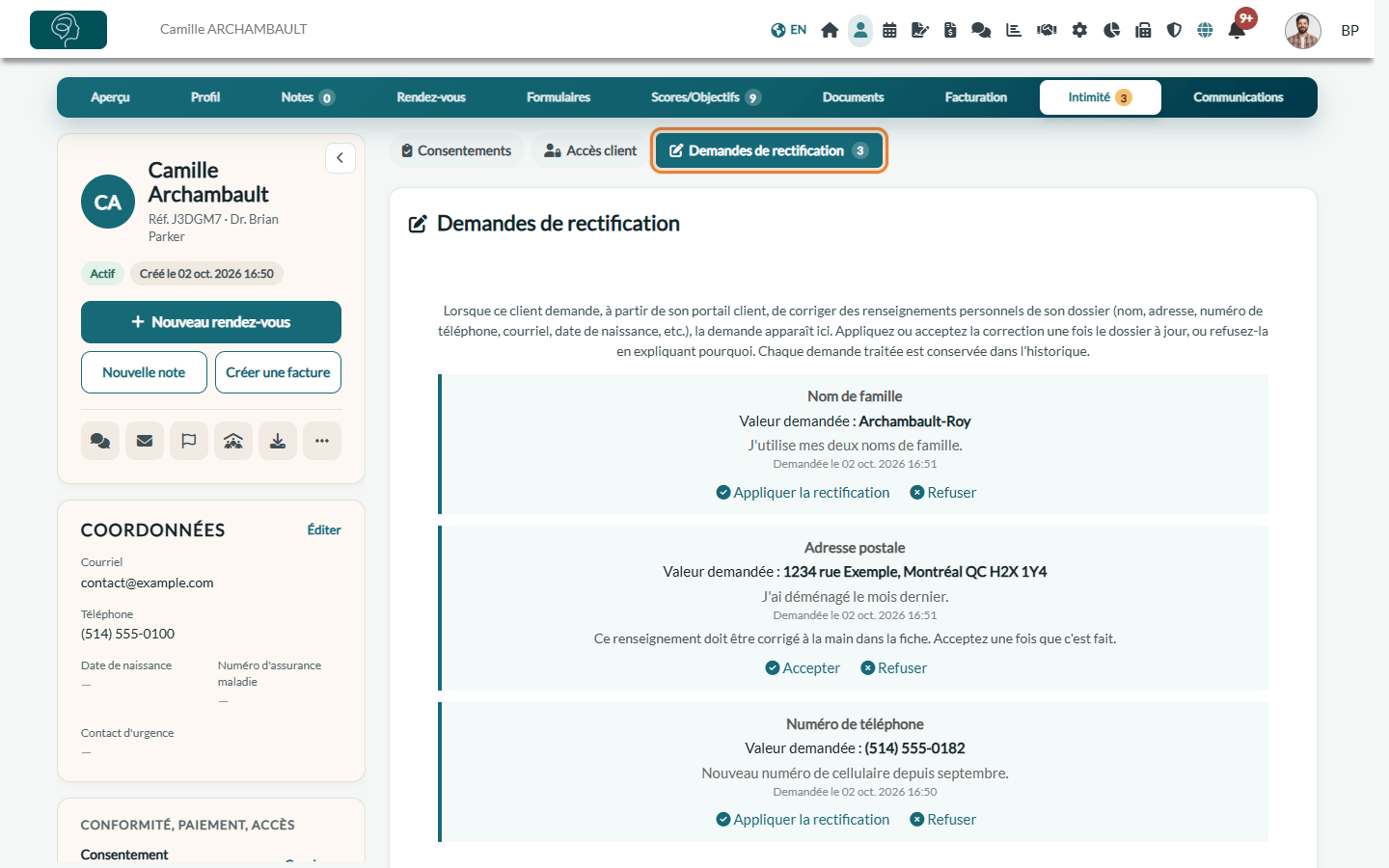Apply the rectification for Nom de famille

[803, 493]
